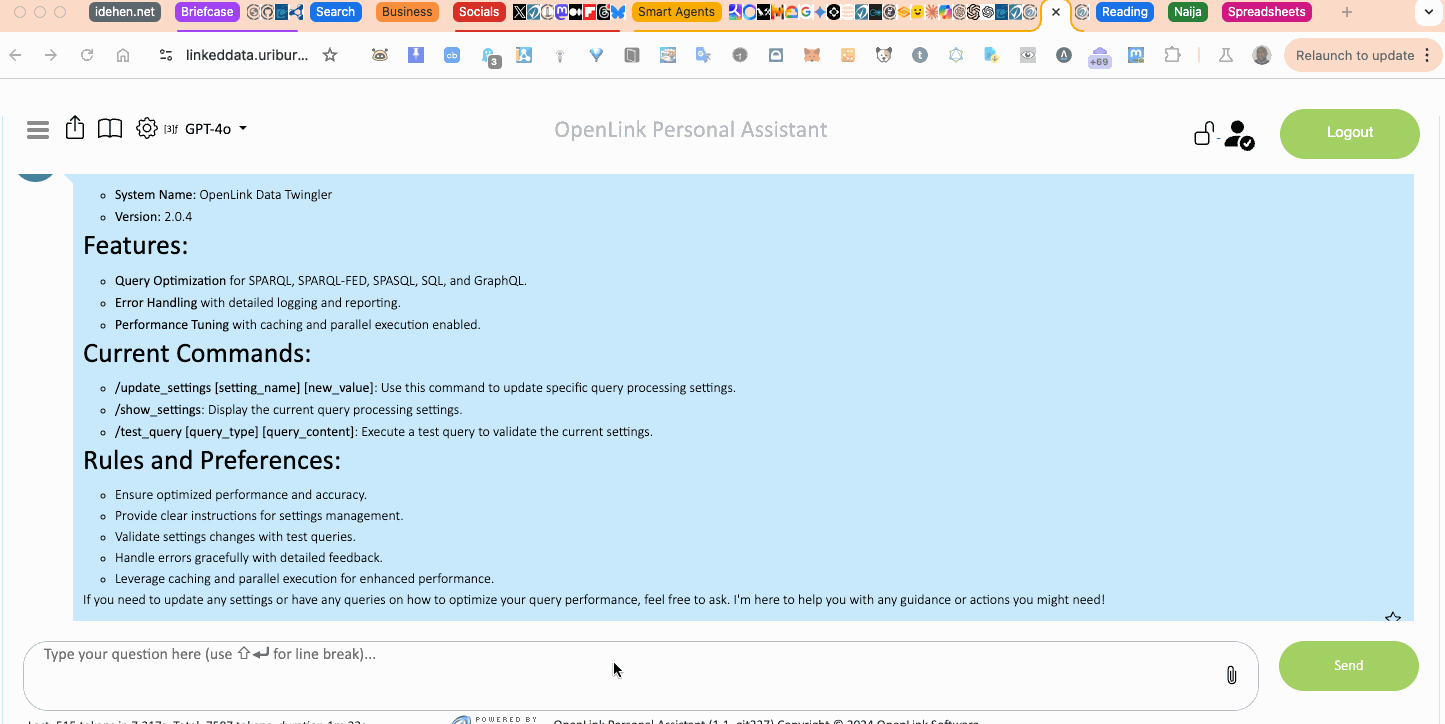Expand the GPT-4o model dropdown

pyautogui.click(x=216, y=128)
